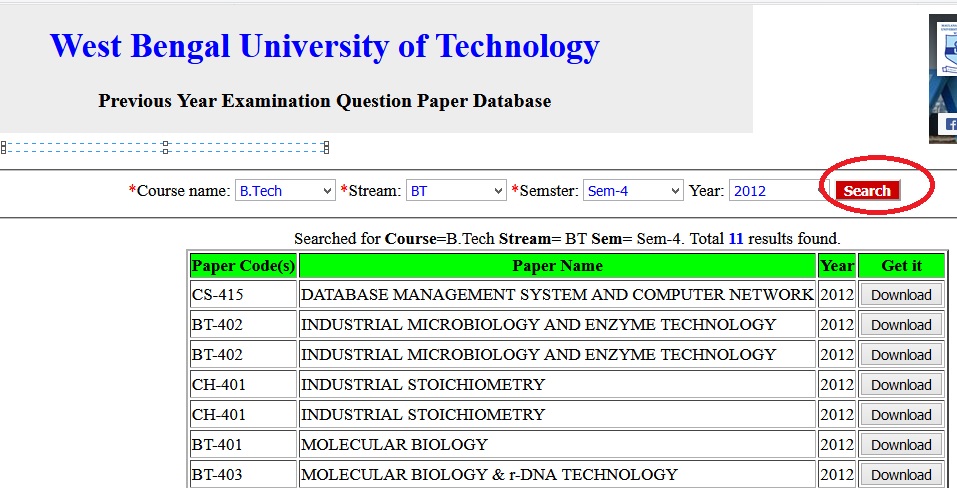Click the Stream field label

(x=370, y=191)
